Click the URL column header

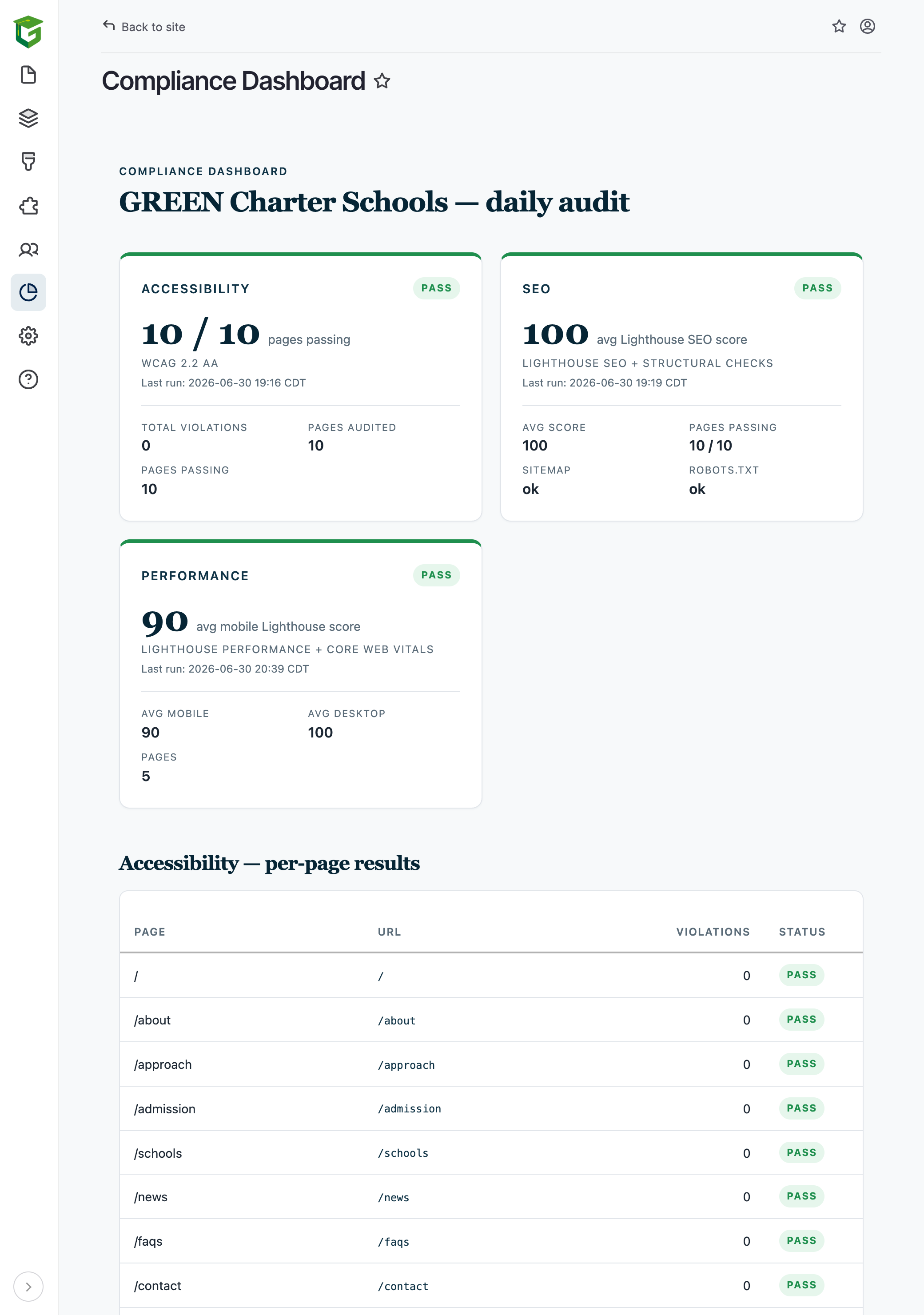tap(390, 932)
